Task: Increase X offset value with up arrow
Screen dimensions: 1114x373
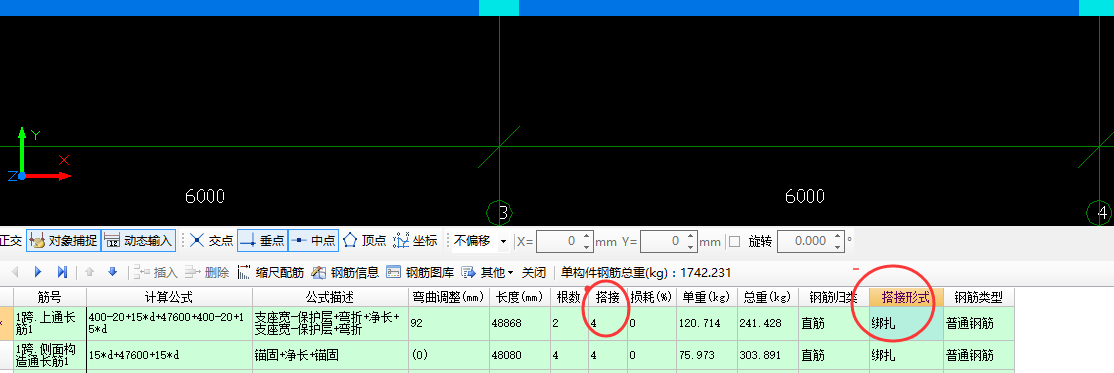Action: 586,237
